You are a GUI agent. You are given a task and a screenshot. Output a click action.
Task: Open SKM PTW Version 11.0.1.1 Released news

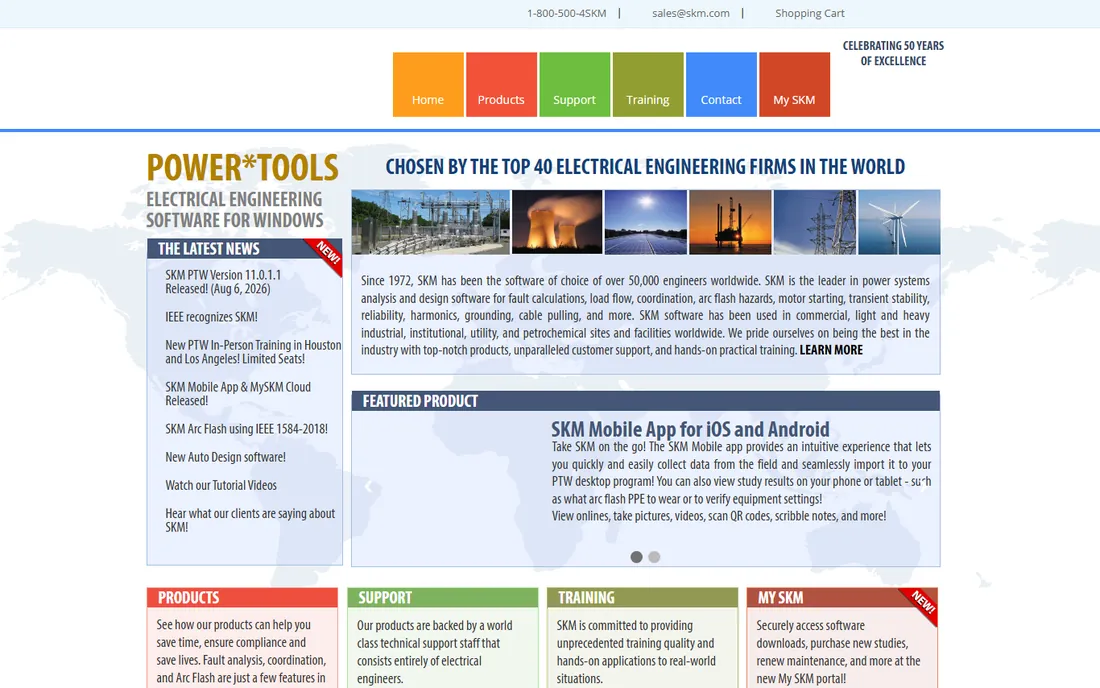point(223,282)
